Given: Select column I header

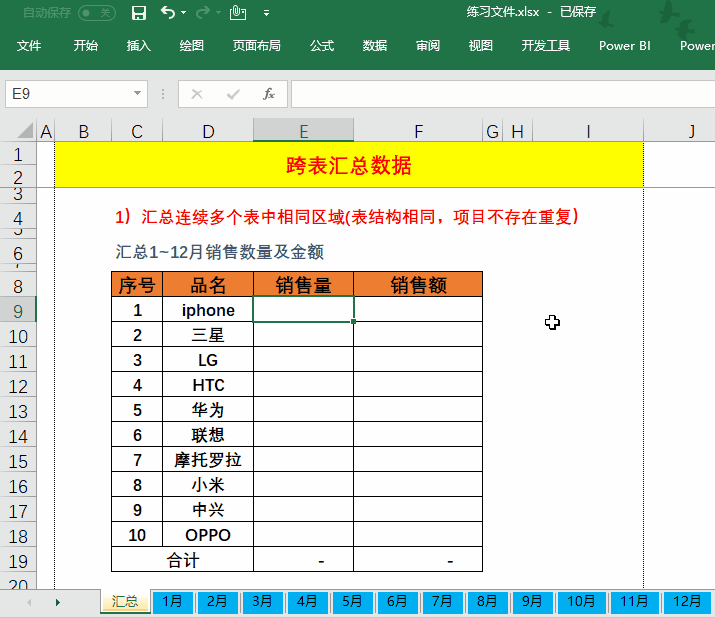Looking at the screenshot, I should point(588,131).
